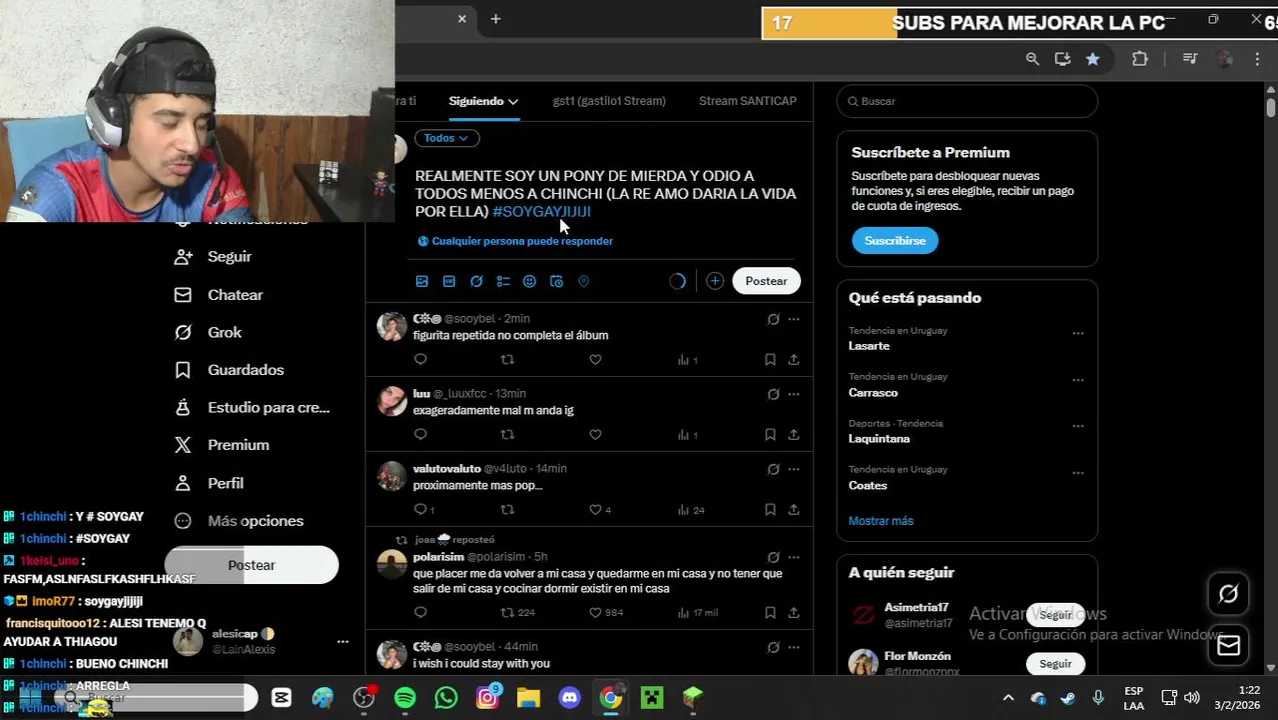Click Mostrar más under trends
1278x720 pixels.
point(881,521)
